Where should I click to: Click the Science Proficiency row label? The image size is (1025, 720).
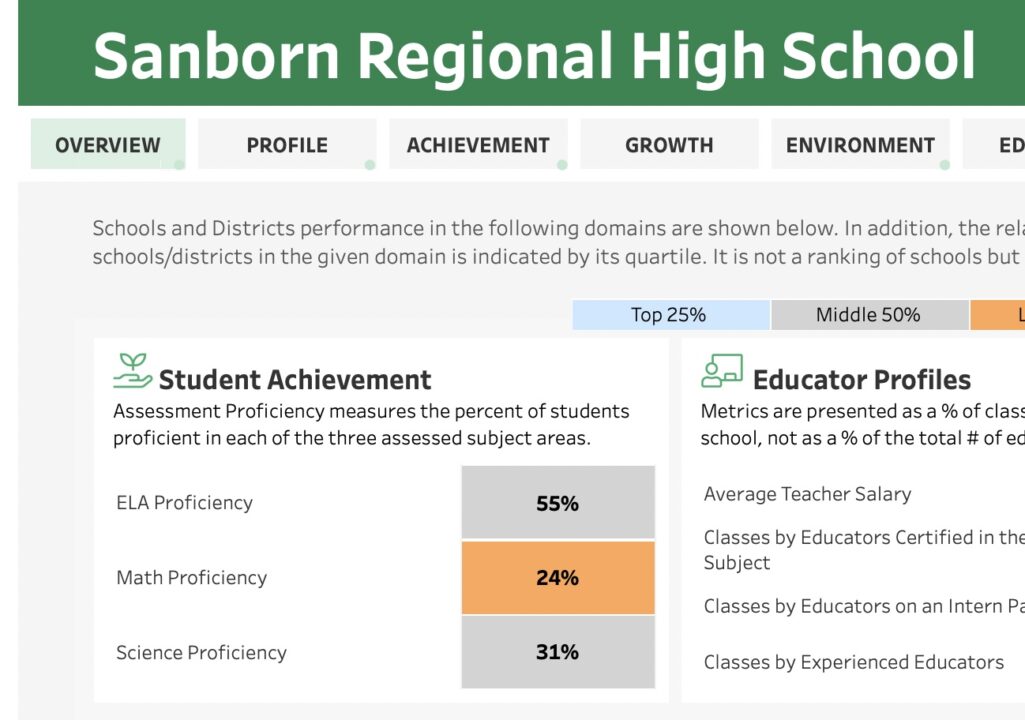tap(201, 653)
